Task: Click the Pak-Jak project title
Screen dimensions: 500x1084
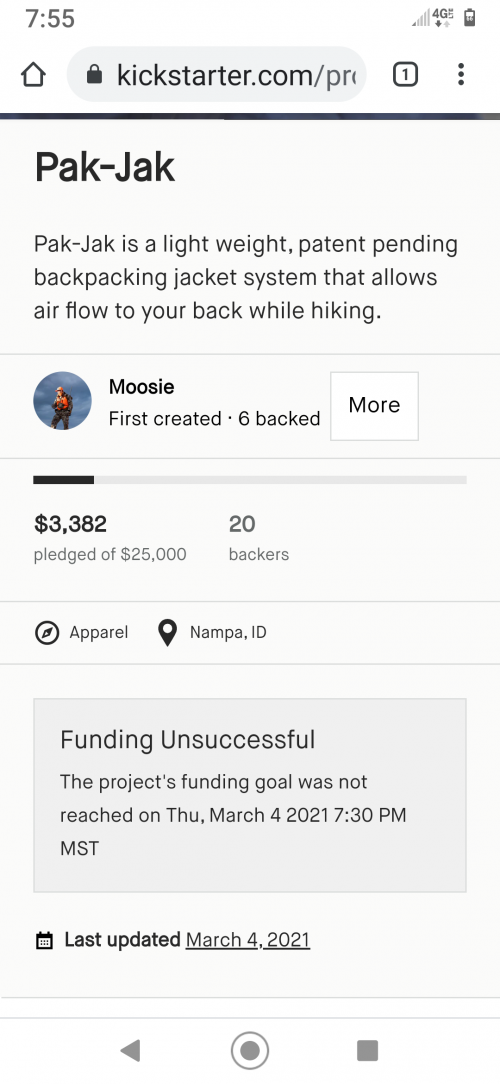Action: coord(104,168)
